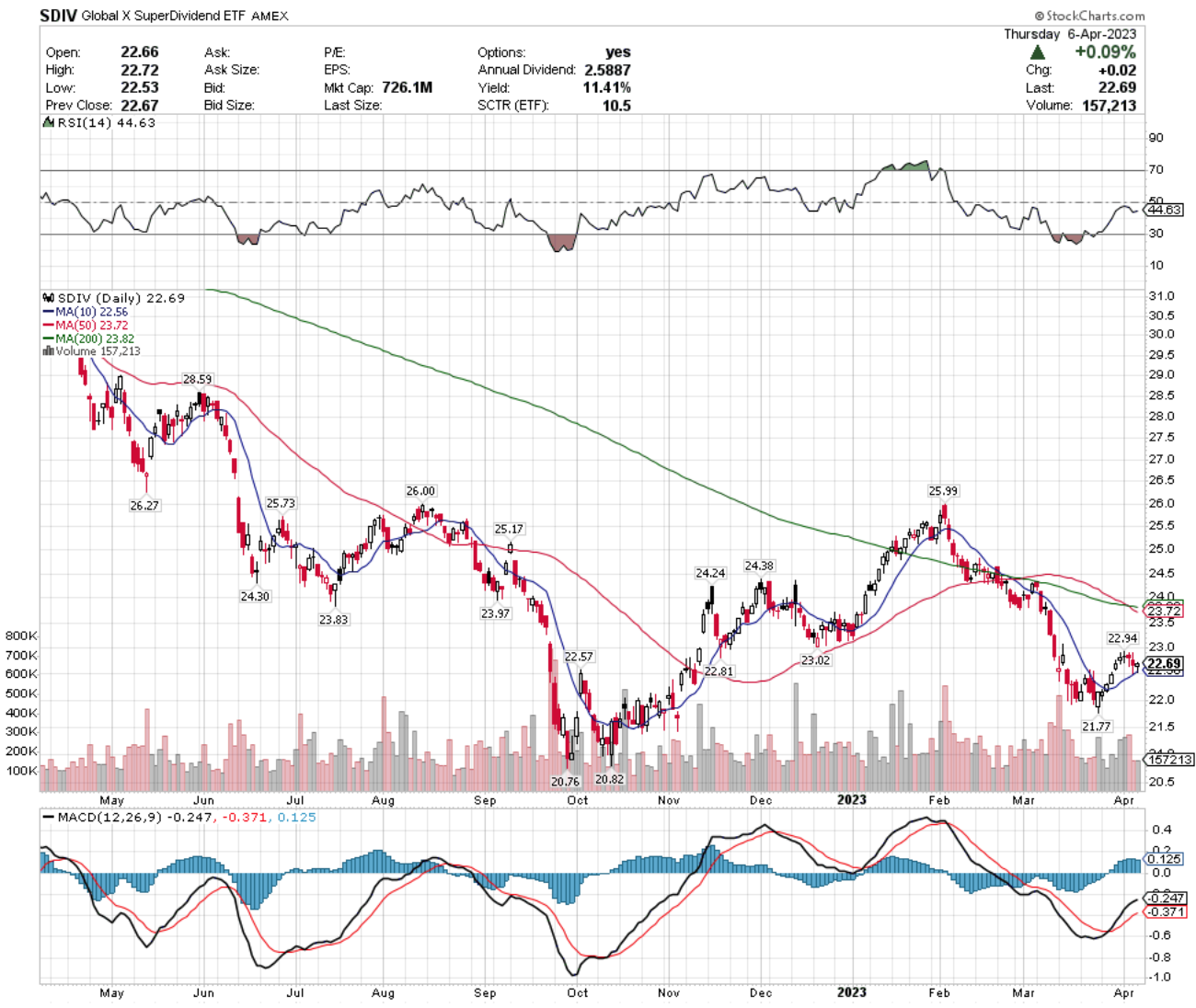Click the 25.73 price annotation

[281, 503]
